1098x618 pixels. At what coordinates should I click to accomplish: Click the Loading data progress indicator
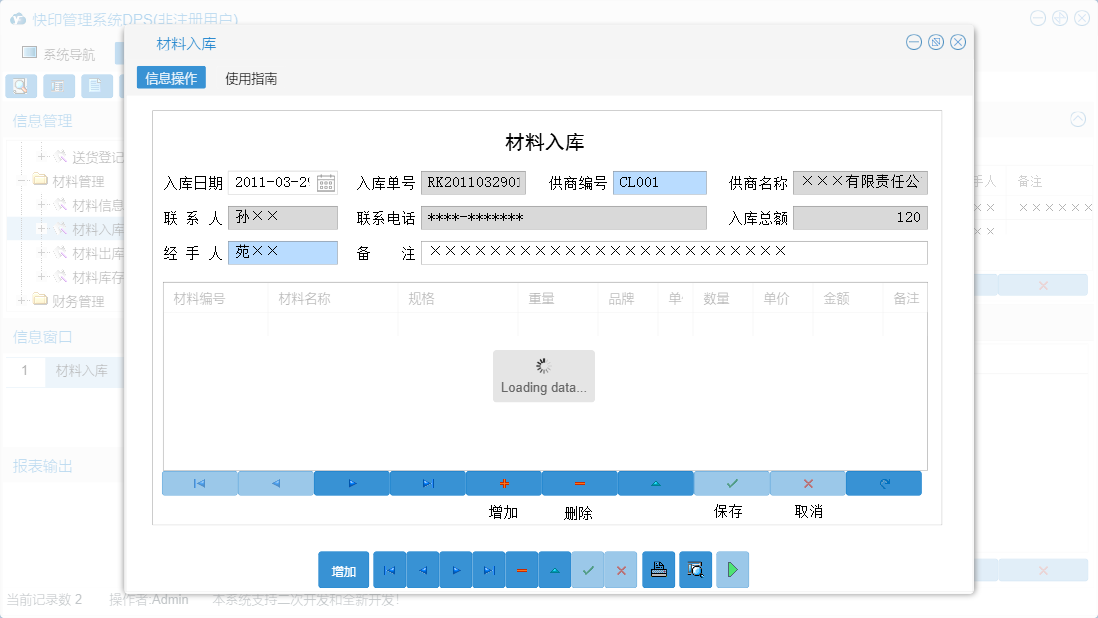(544, 375)
